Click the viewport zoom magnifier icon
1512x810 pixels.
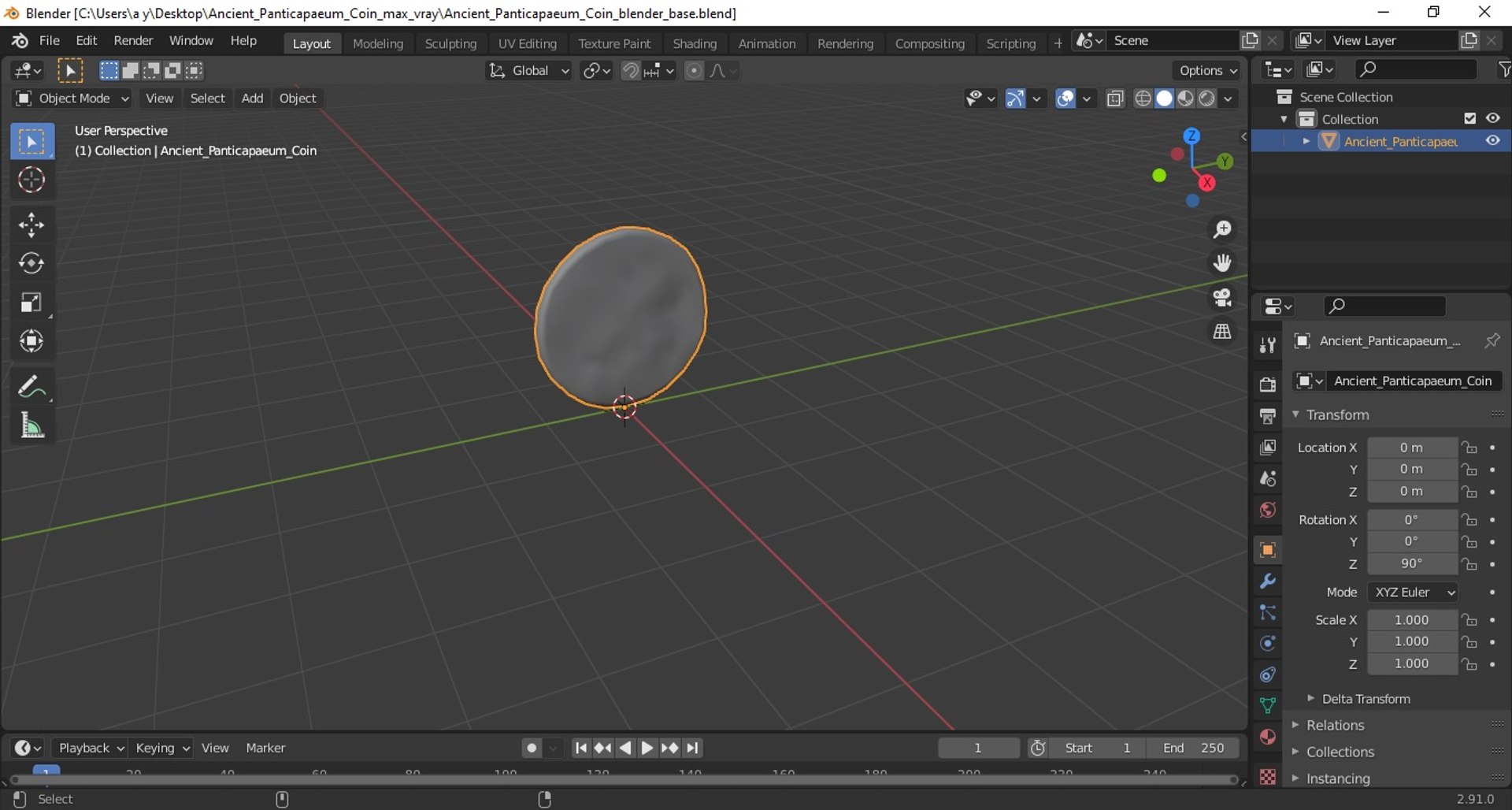1222,229
